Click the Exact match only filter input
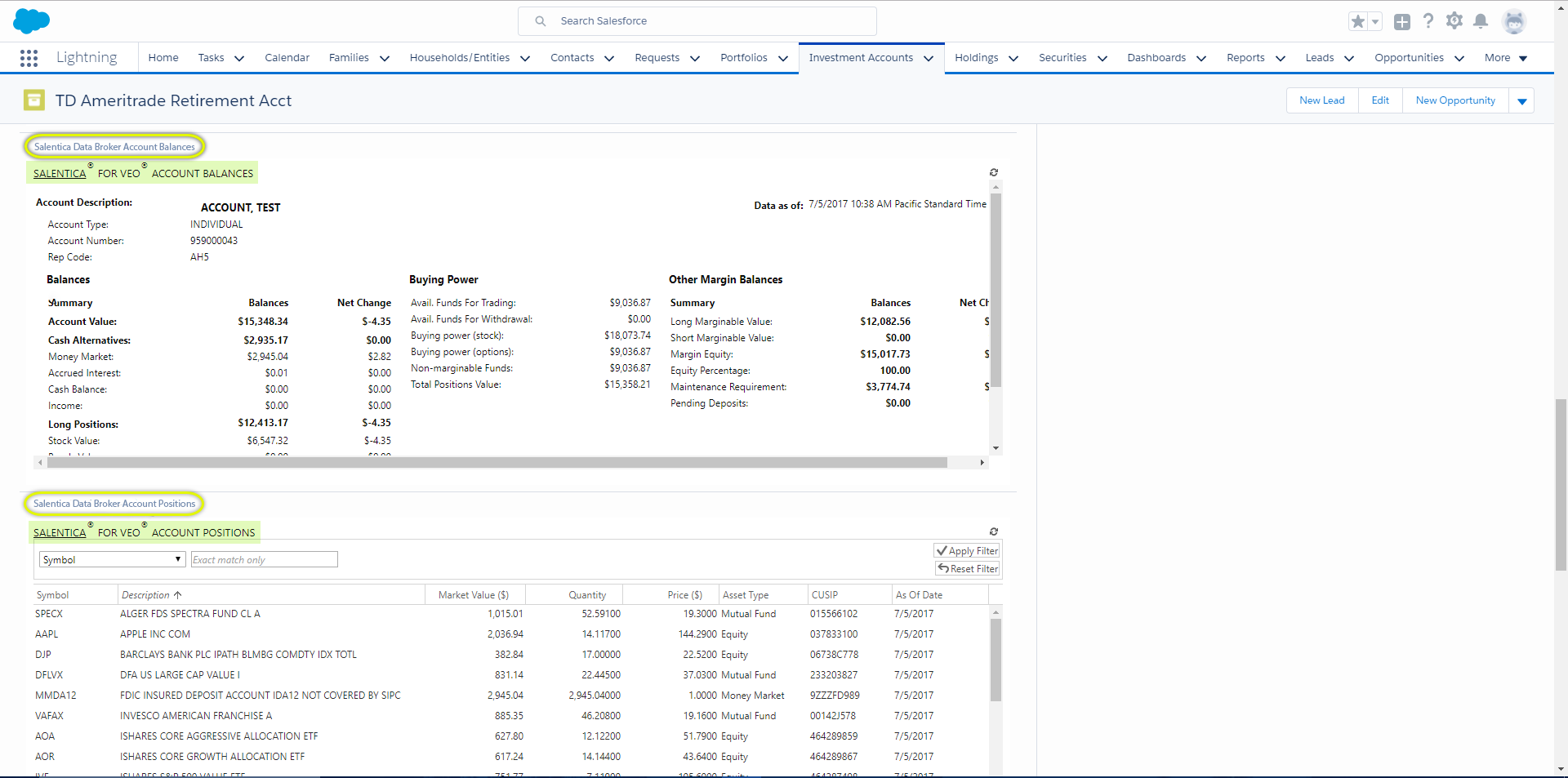Image resolution: width=1568 pixels, height=778 pixels. (x=264, y=559)
